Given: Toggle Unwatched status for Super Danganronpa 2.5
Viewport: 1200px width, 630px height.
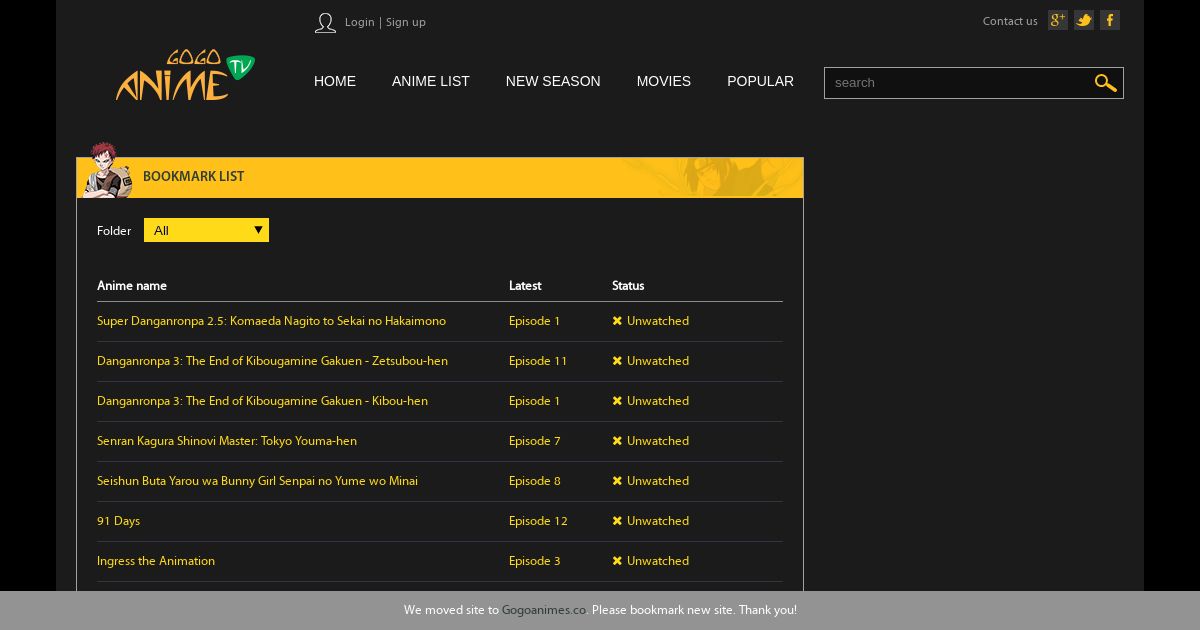Looking at the screenshot, I should (x=658, y=321).
